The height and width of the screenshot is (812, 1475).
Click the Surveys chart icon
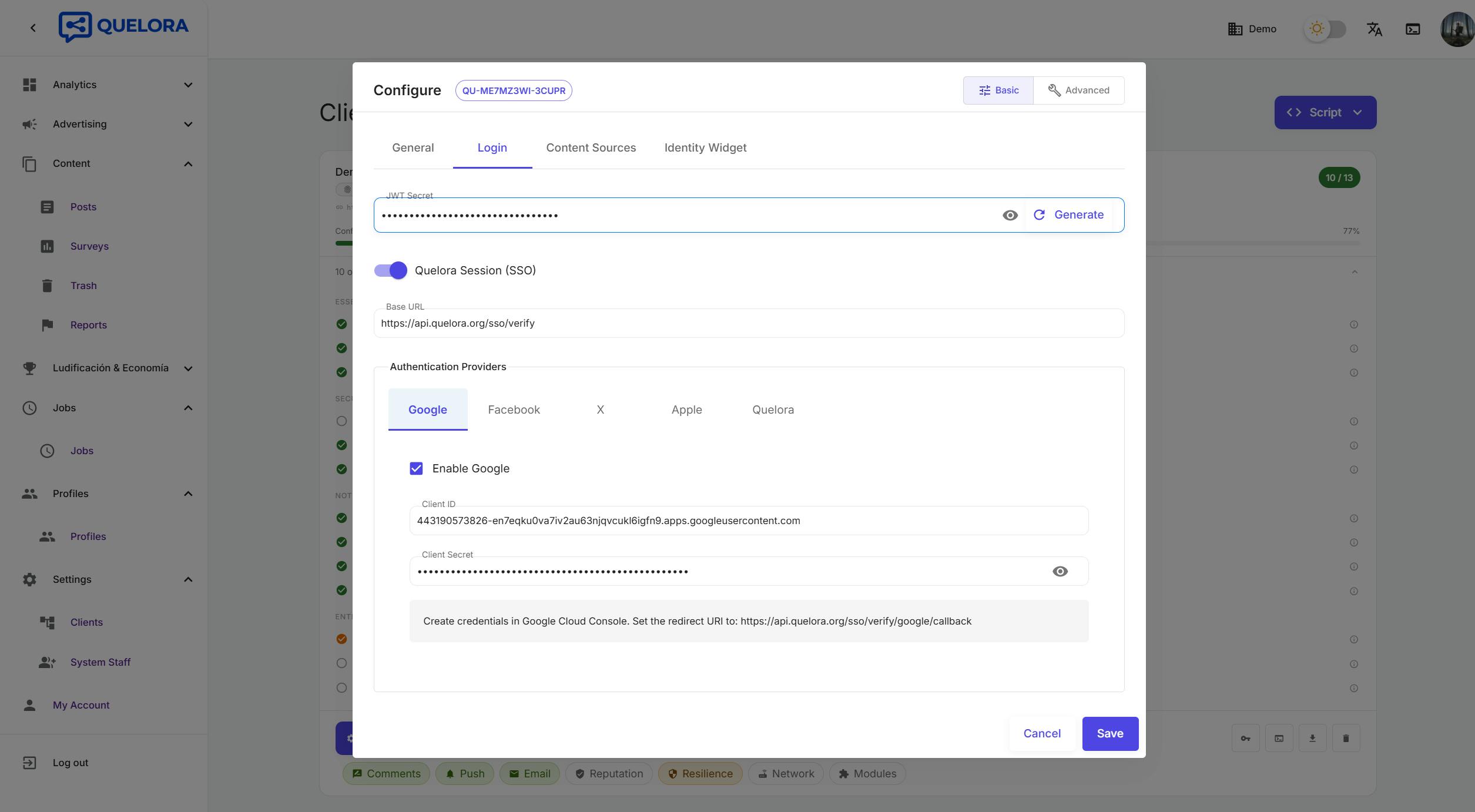click(x=47, y=246)
